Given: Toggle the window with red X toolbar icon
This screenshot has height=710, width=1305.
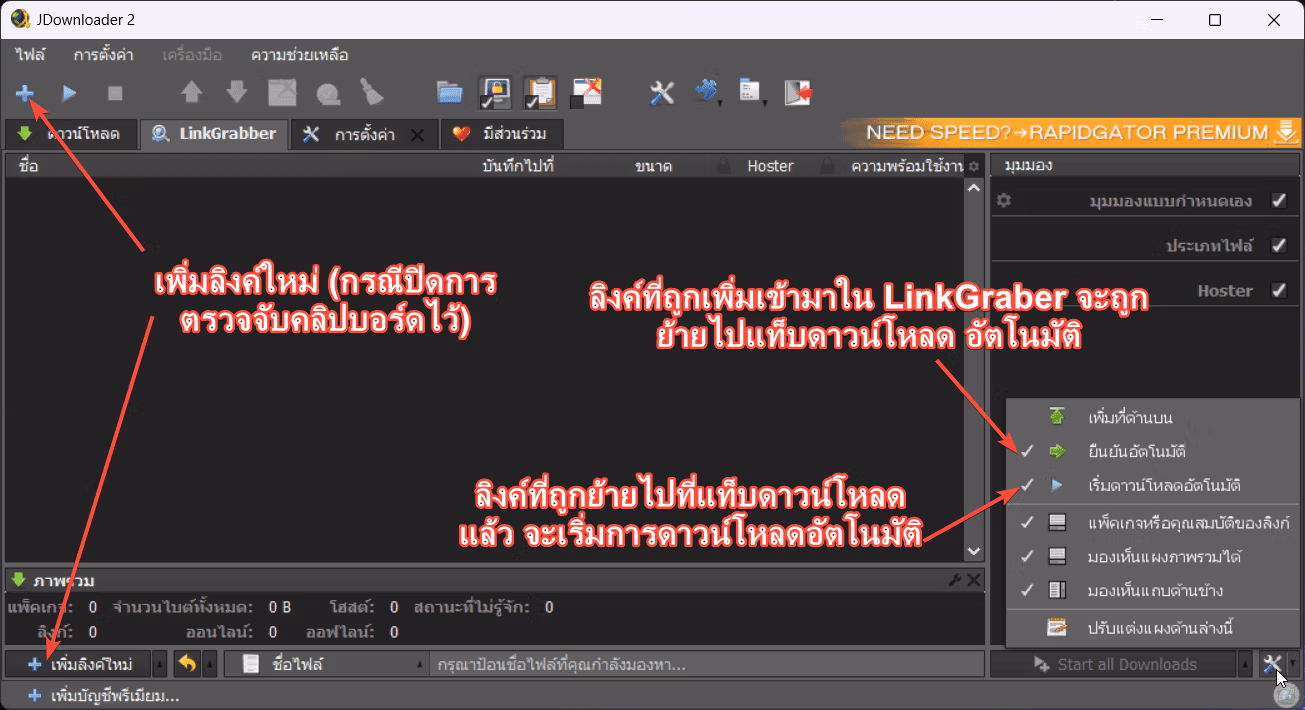Looking at the screenshot, I should tap(586, 92).
